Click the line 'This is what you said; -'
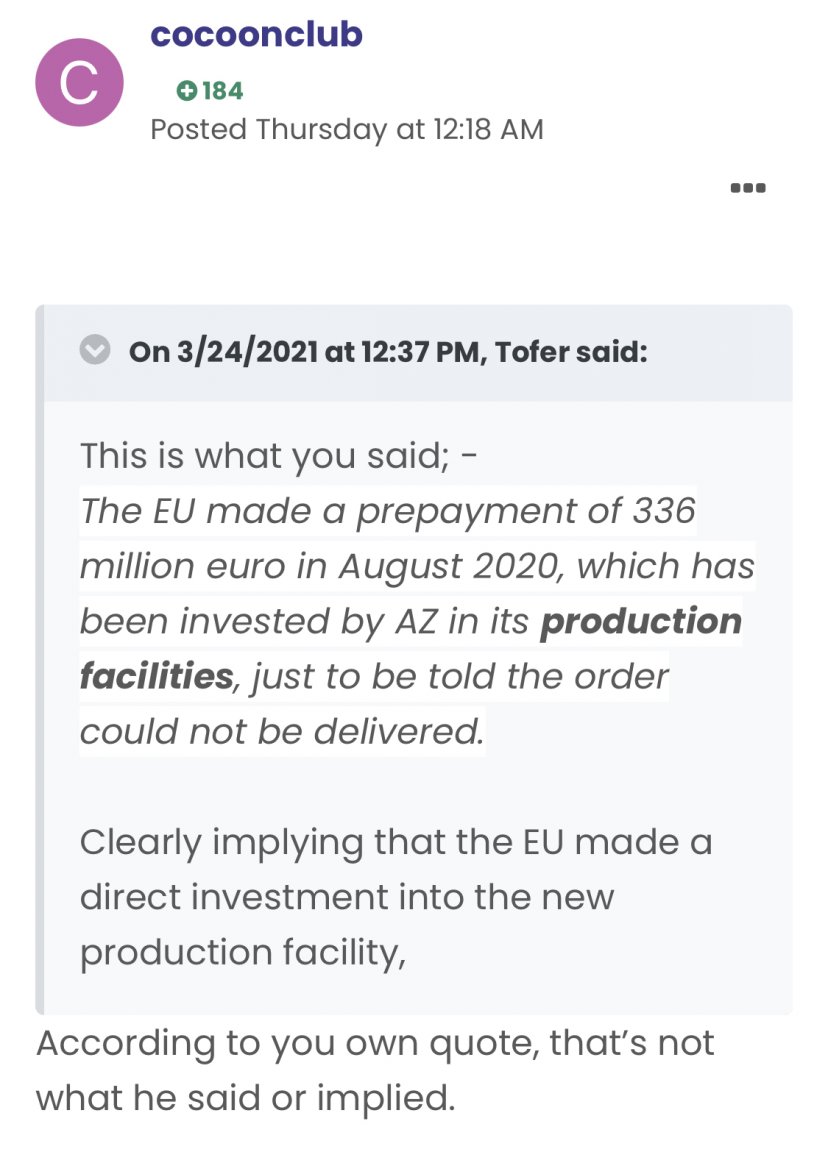828x1152 pixels. point(279,455)
